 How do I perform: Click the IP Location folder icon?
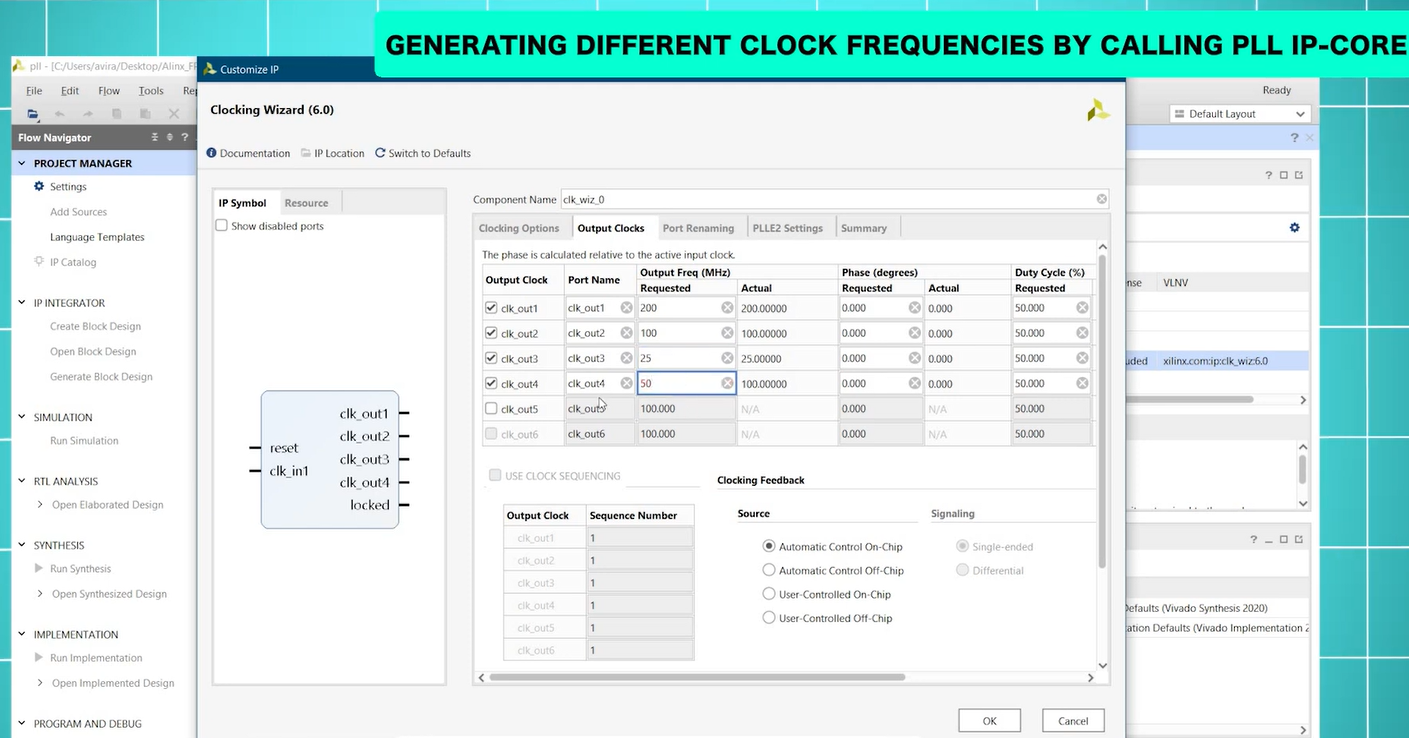point(306,153)
